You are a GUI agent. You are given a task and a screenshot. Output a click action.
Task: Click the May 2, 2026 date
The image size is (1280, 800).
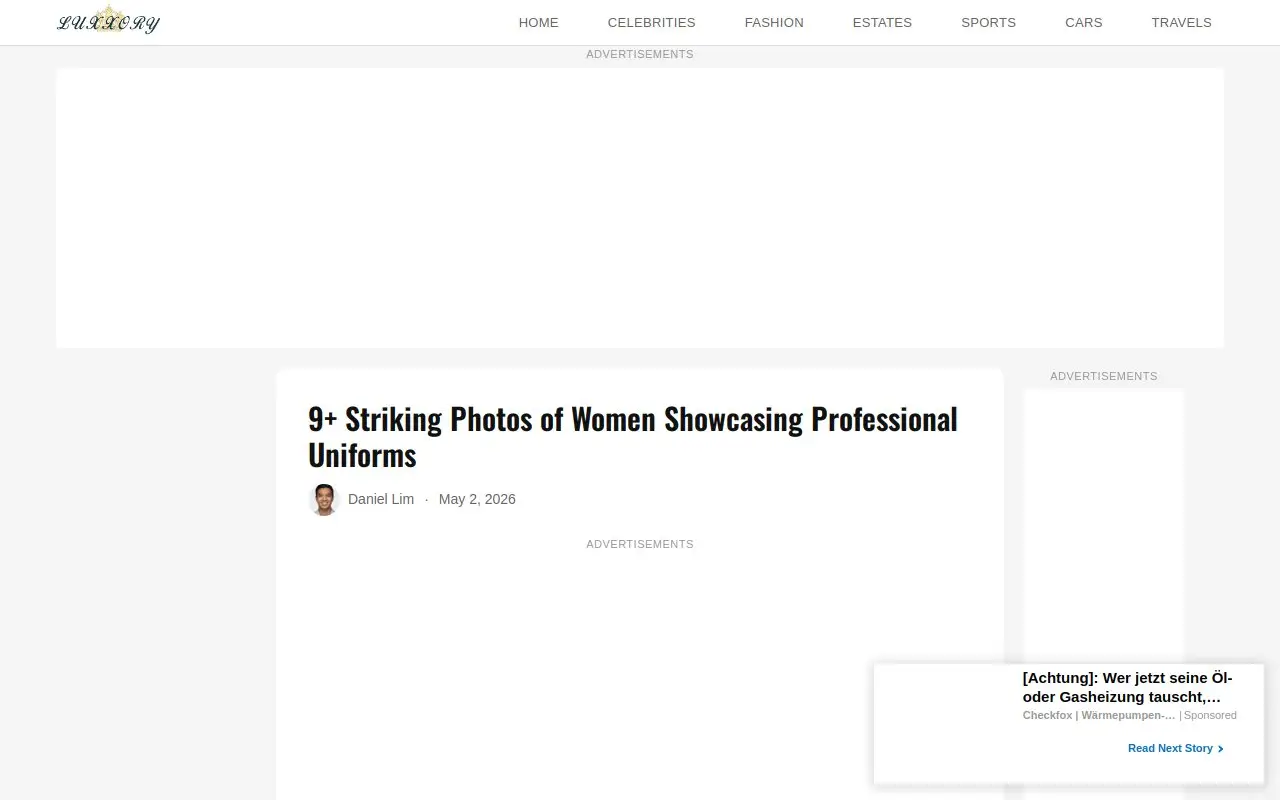[477, 499]
